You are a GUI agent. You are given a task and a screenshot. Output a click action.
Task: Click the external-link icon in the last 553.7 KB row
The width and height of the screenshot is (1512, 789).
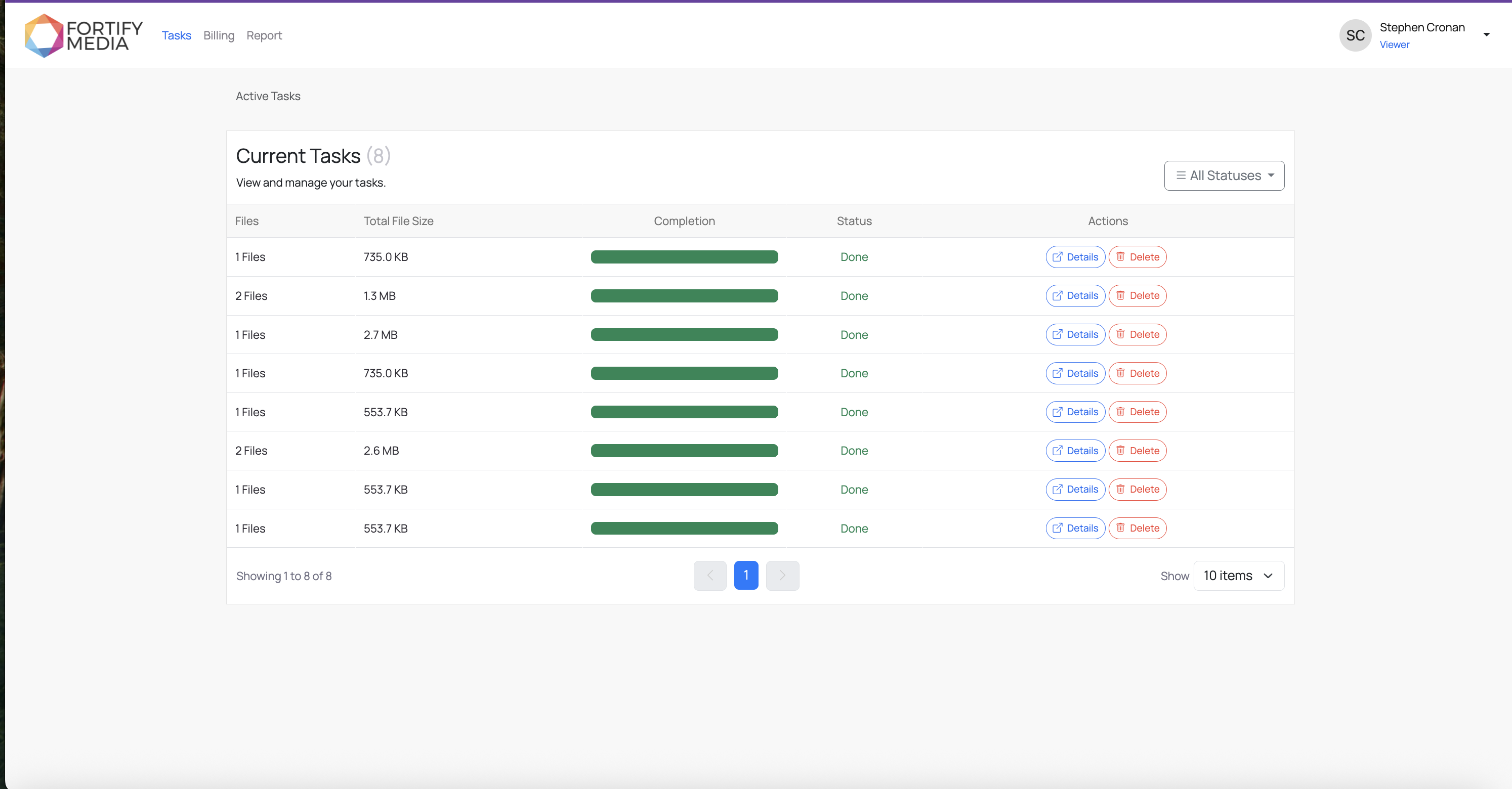pyautogui.click(x=1057, y=528)
